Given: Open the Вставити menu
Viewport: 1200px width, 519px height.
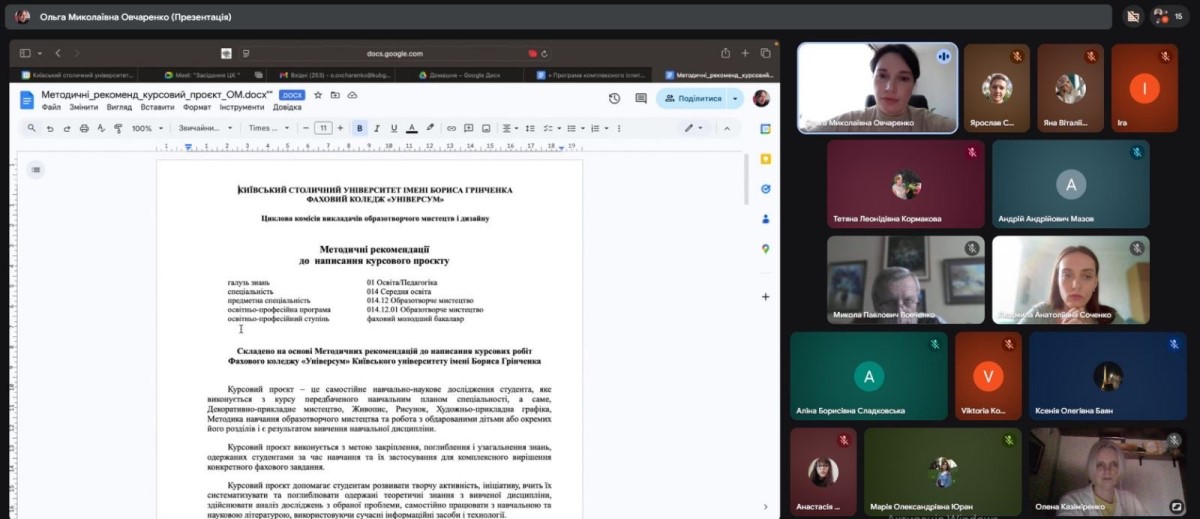Looking at the screenshot, I should 156,107.
